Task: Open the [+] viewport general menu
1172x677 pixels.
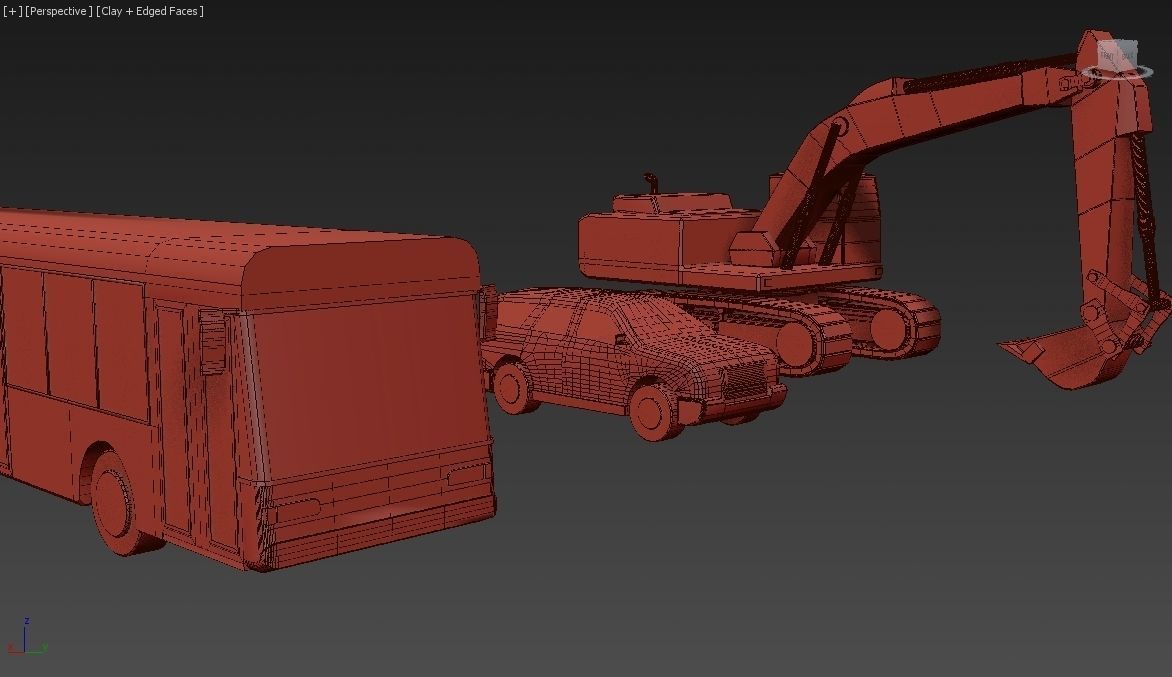Action: (x=13, y=11)
